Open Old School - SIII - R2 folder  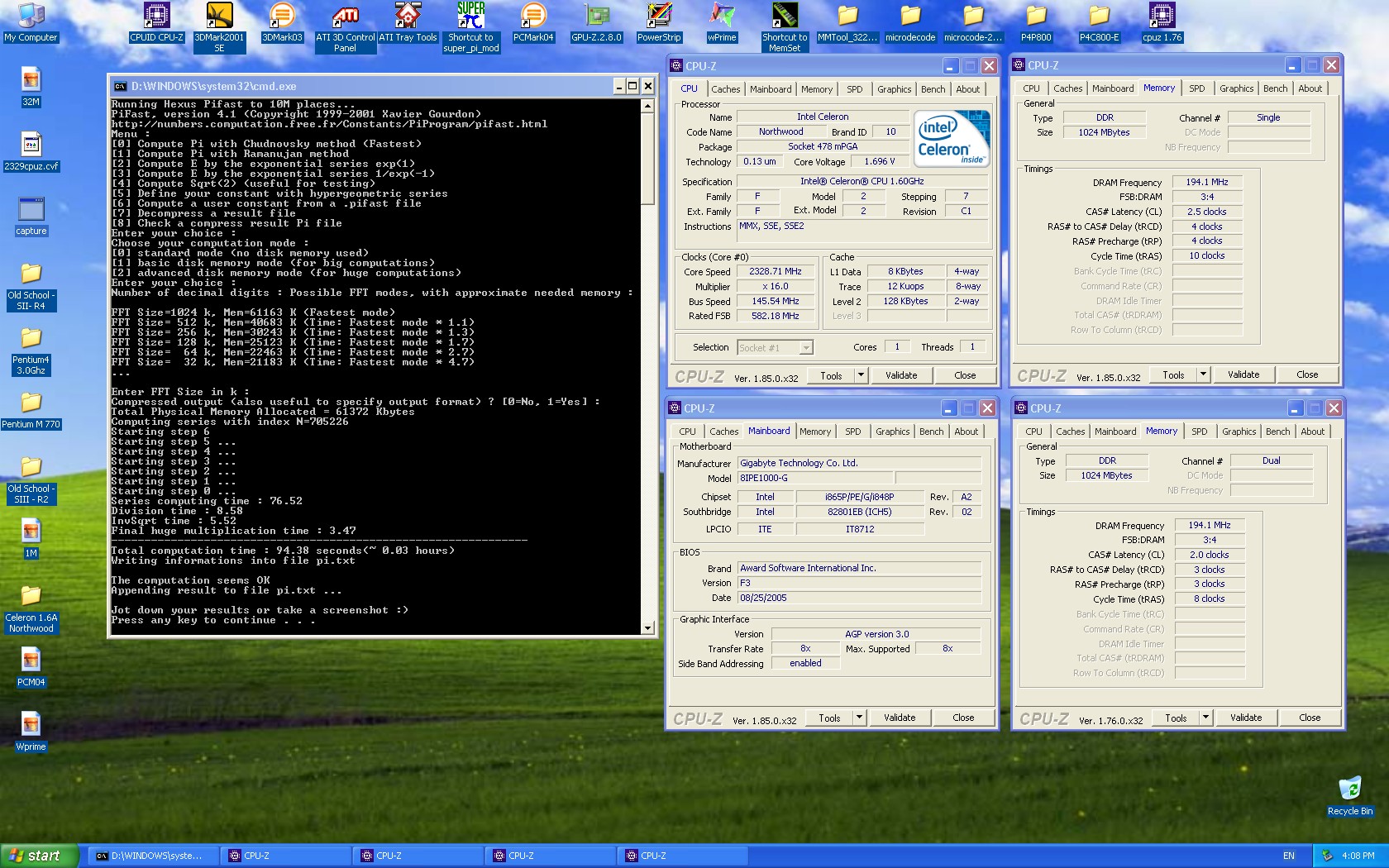(31, 480)
